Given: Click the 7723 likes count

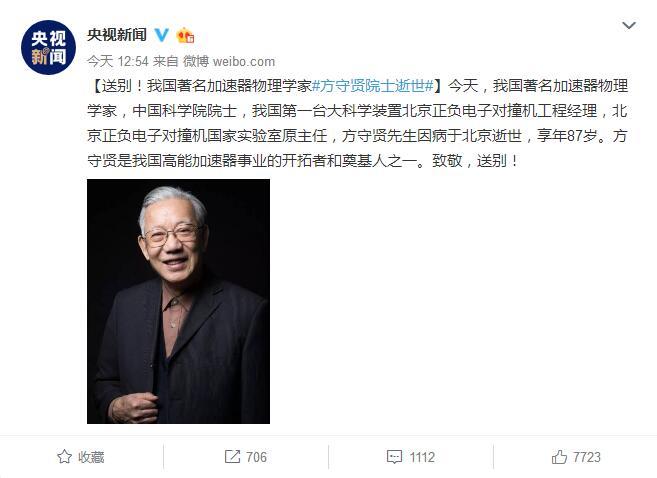Looking at the screenshot, I should point(587,457).
